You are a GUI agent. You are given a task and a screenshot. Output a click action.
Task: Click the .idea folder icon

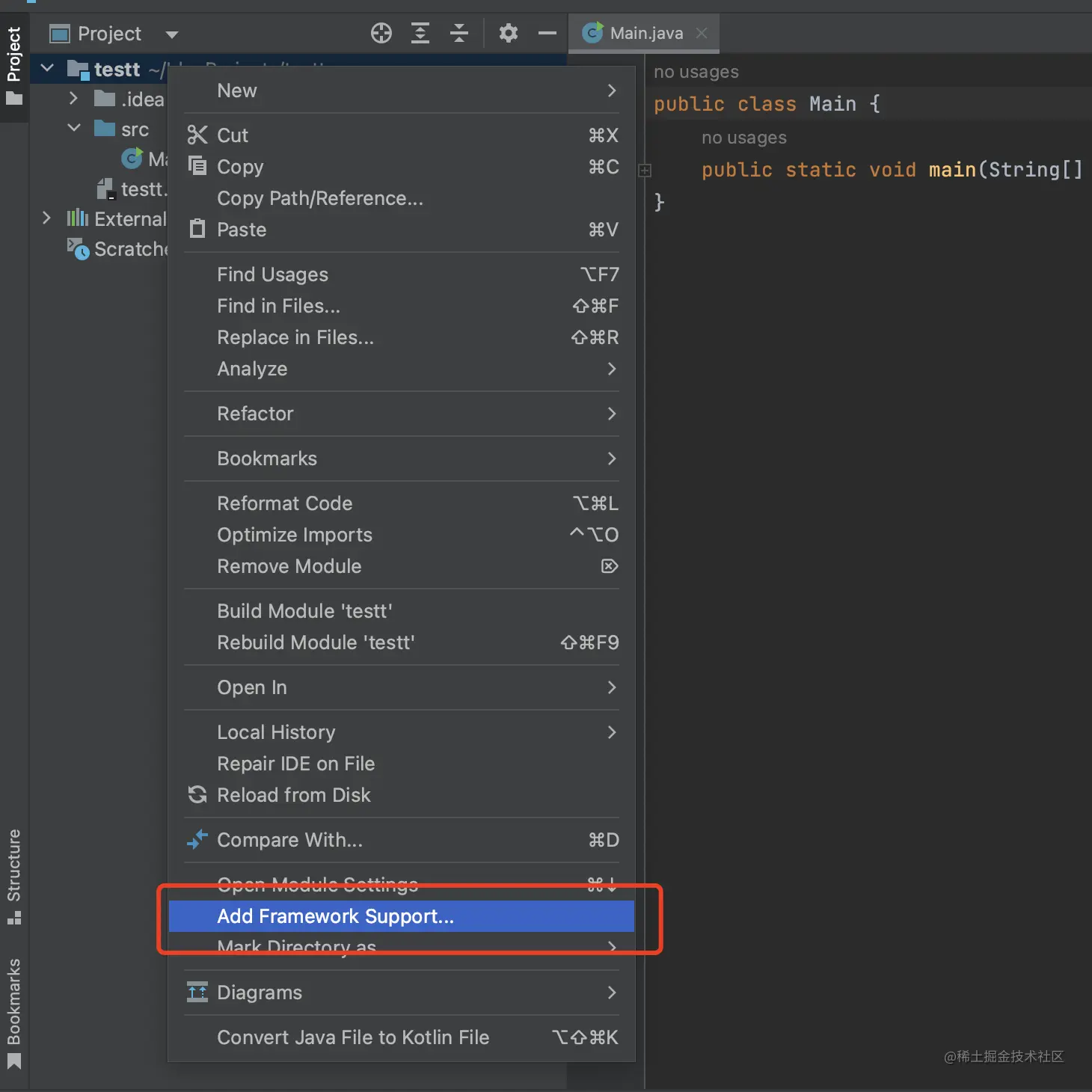(105, 99)
